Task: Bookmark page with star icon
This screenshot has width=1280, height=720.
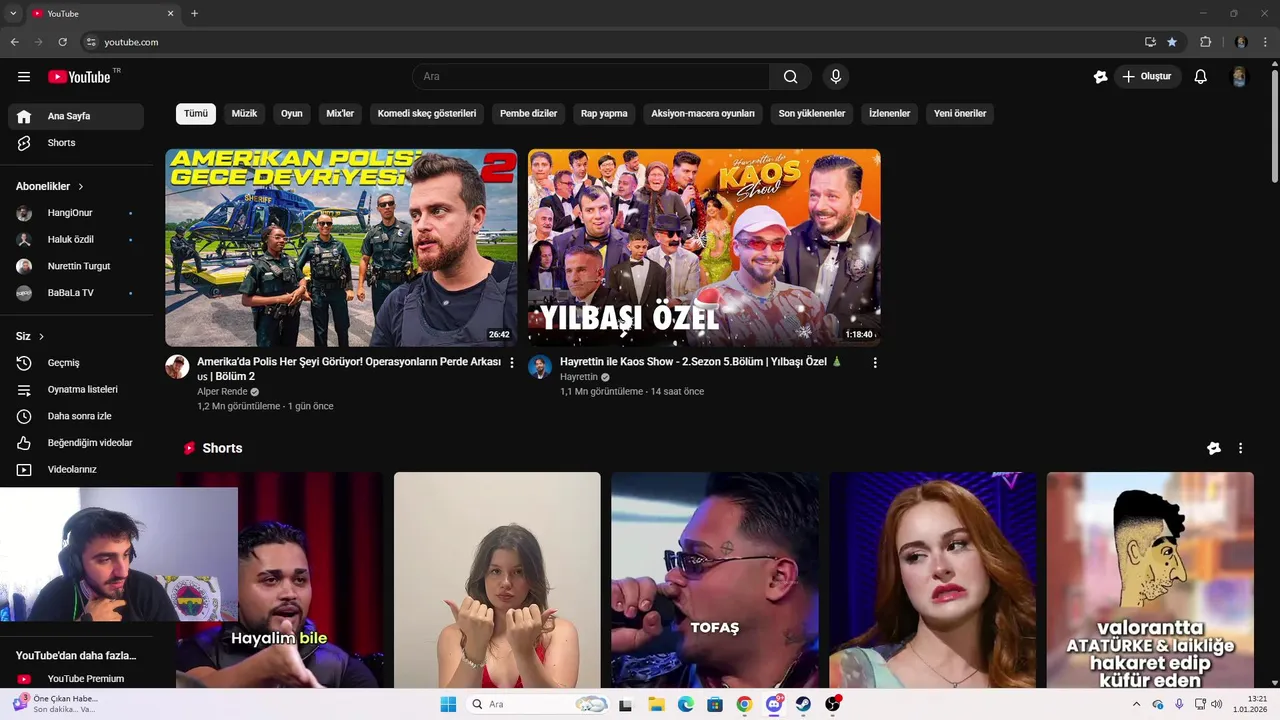Action: click(x=1172, y=42)
